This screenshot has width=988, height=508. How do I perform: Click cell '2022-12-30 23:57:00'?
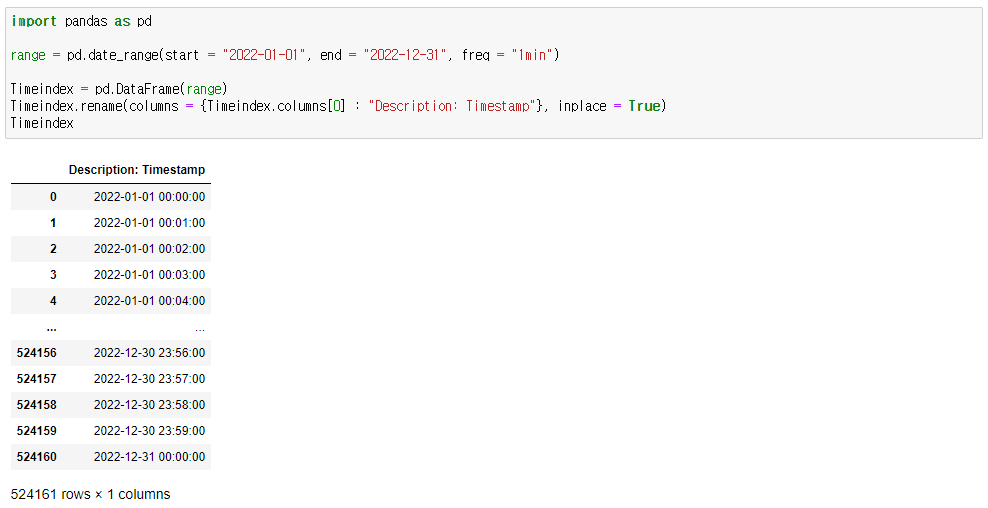[149, 379]
